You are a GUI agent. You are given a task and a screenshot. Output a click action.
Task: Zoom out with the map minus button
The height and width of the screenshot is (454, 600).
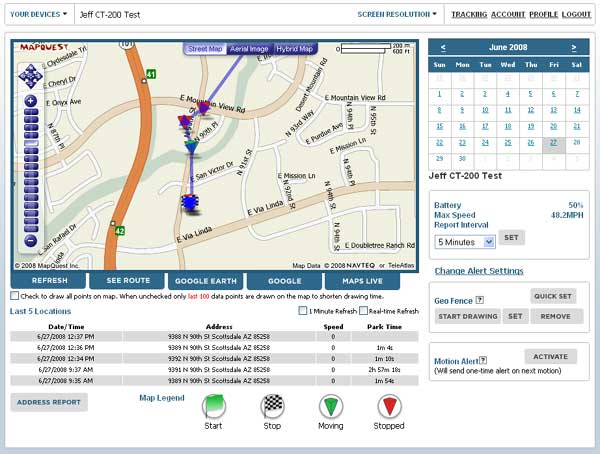coord(30,240)
